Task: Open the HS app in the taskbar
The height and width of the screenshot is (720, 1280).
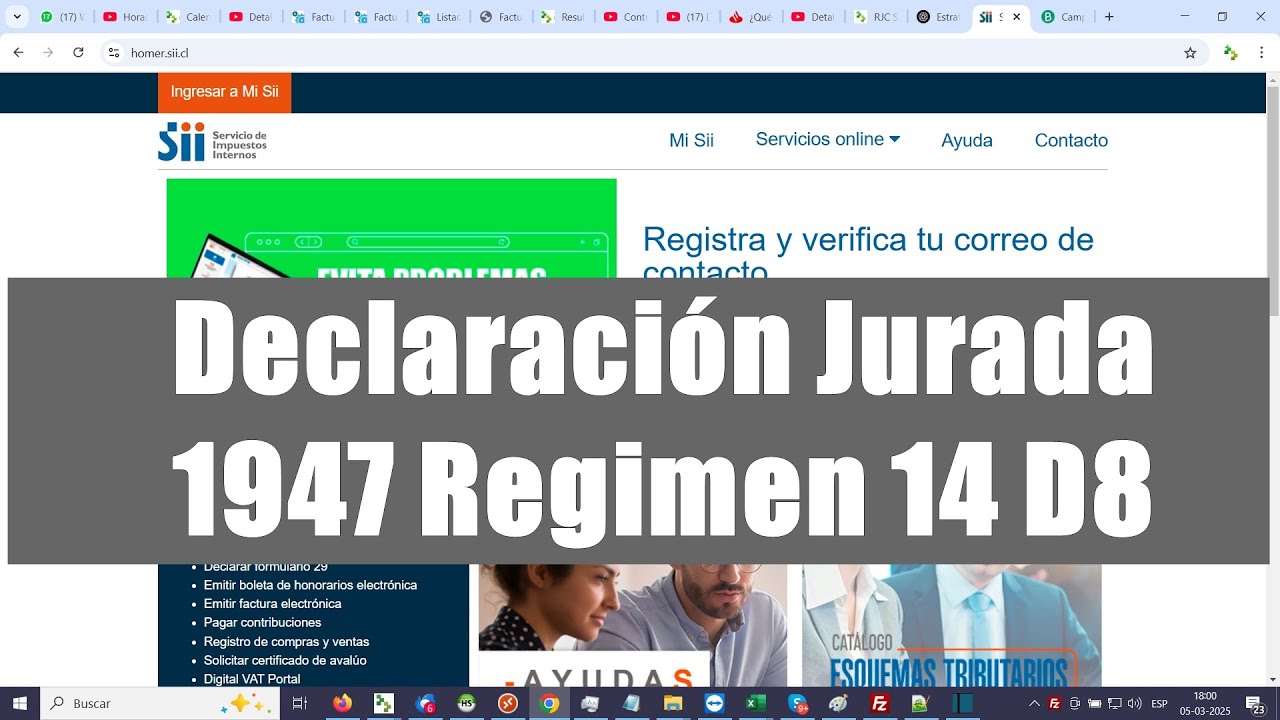Action: 467,704
